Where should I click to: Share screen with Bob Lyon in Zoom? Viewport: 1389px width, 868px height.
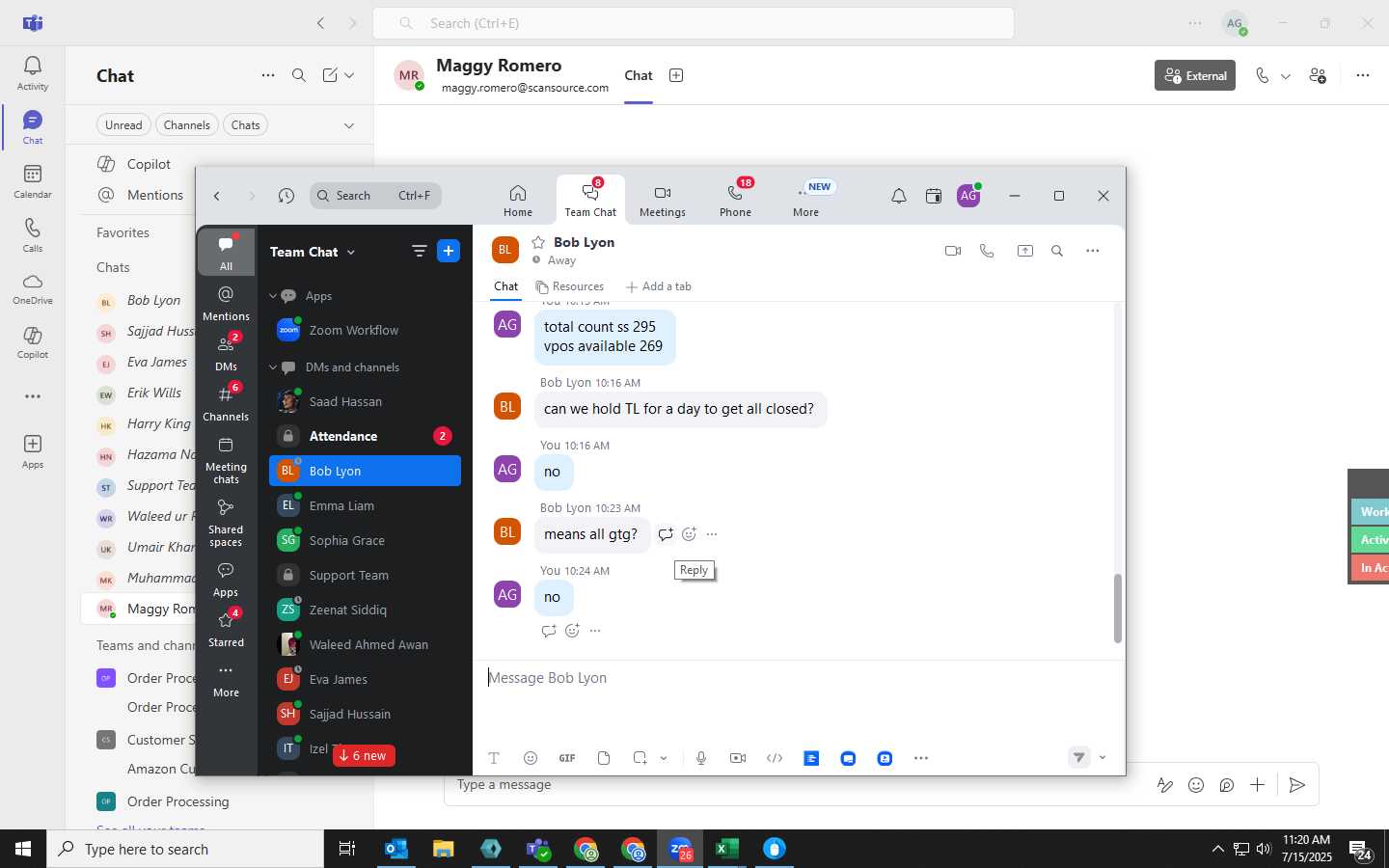tap(1025, 251)
